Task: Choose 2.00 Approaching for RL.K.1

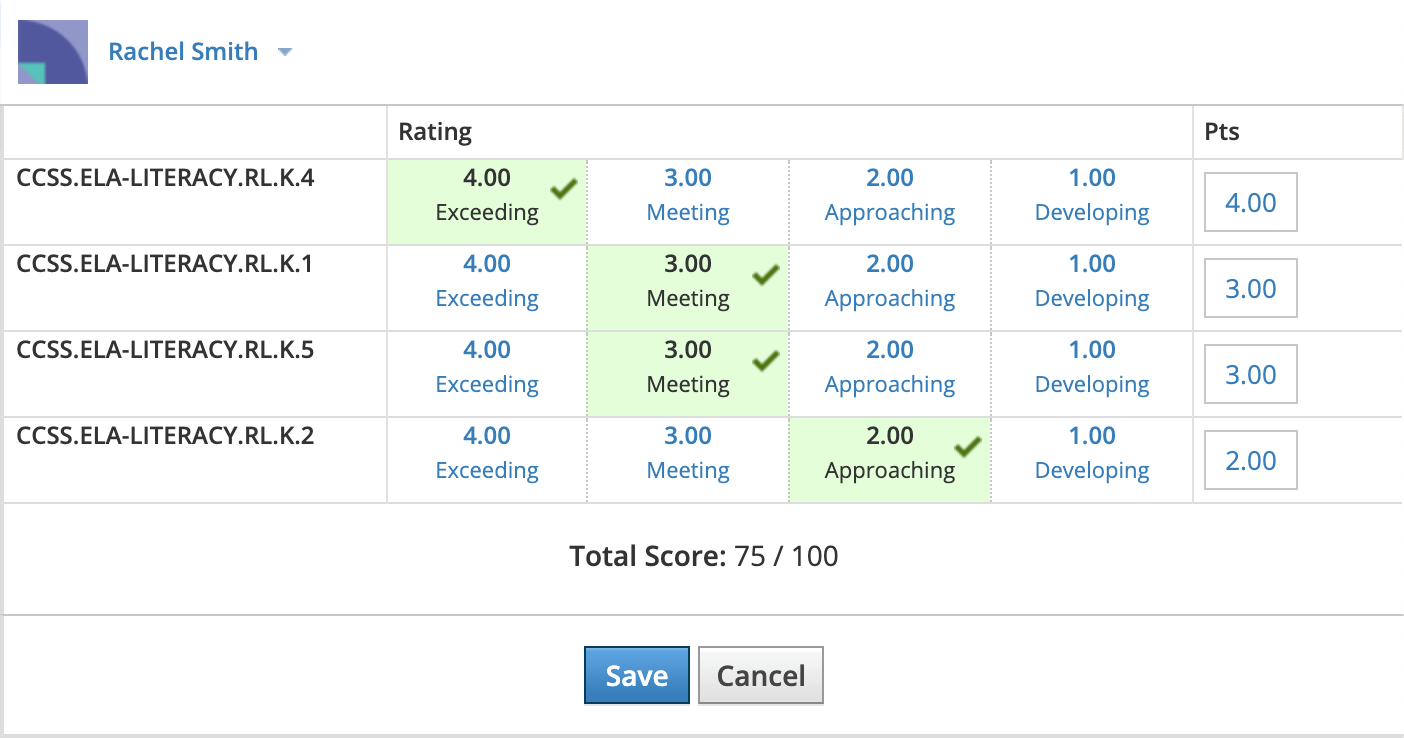Action: (890, 281)
